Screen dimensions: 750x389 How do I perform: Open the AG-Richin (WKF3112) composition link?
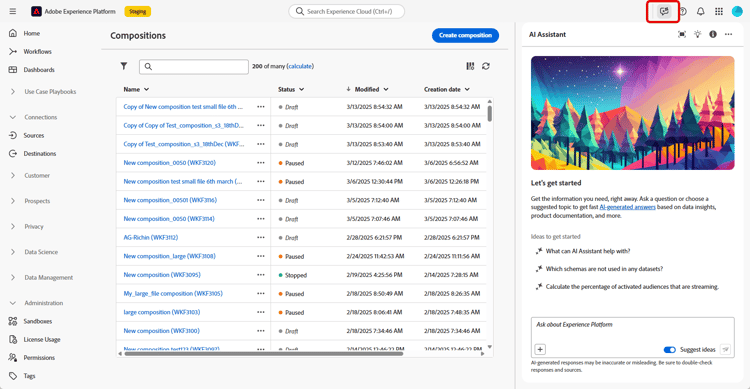click(151, 237)
